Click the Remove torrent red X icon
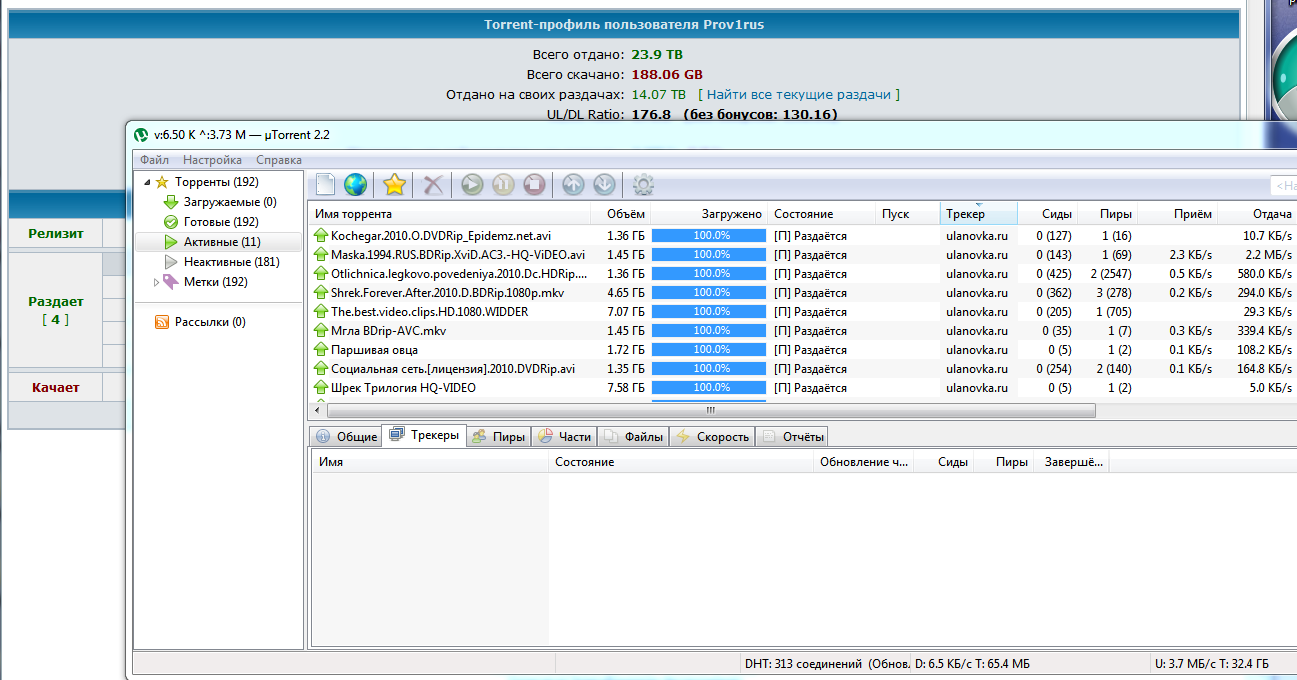The width and height of the screenshot is (1297, 680). pyautogui.click(x=433, y=185)
